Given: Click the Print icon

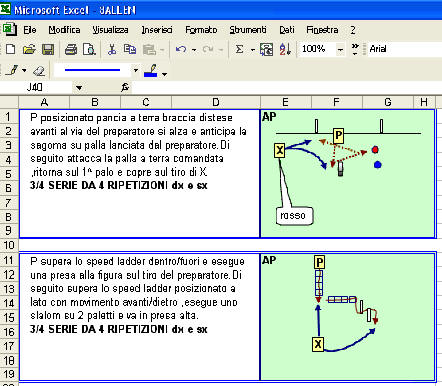Looking at the screenshot, I should (71, 49).
